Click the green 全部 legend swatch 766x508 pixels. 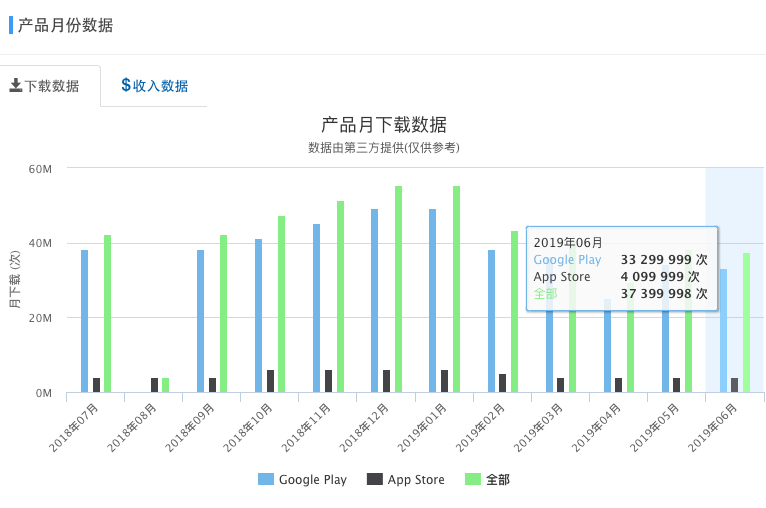[473, 480]
